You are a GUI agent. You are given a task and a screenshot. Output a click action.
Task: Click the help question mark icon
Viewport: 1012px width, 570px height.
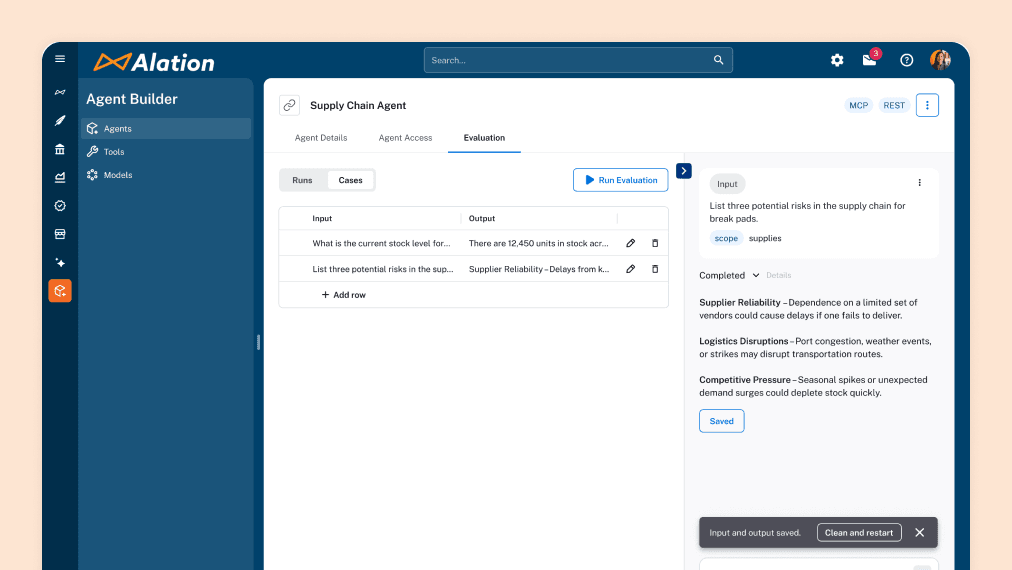pos(906,60)
